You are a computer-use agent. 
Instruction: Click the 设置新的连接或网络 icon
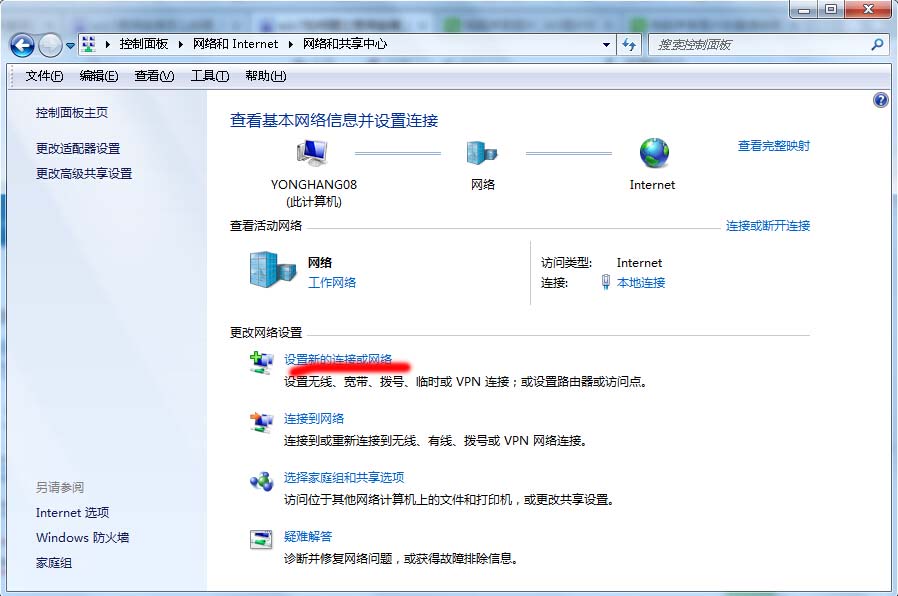click(x=261, y=362)
